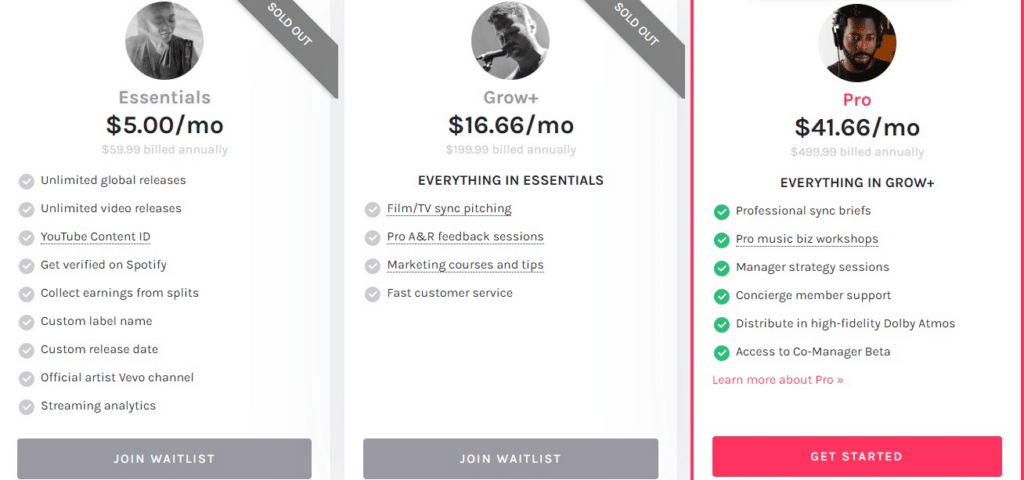Screen dimensions: 1024x480
Task: Click the green checkmark beside Access to Co-Manager Beta
Action: 721,353
